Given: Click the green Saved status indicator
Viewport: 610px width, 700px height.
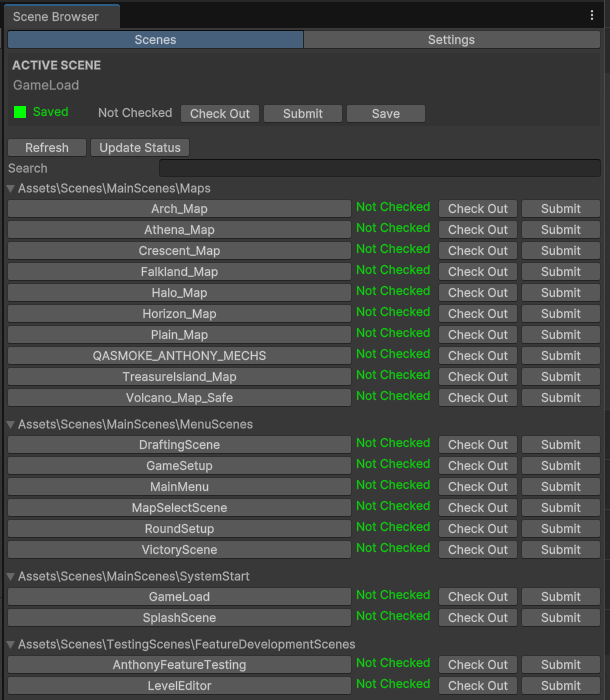Looking at the screenshot, I should [x=20, y=112].
